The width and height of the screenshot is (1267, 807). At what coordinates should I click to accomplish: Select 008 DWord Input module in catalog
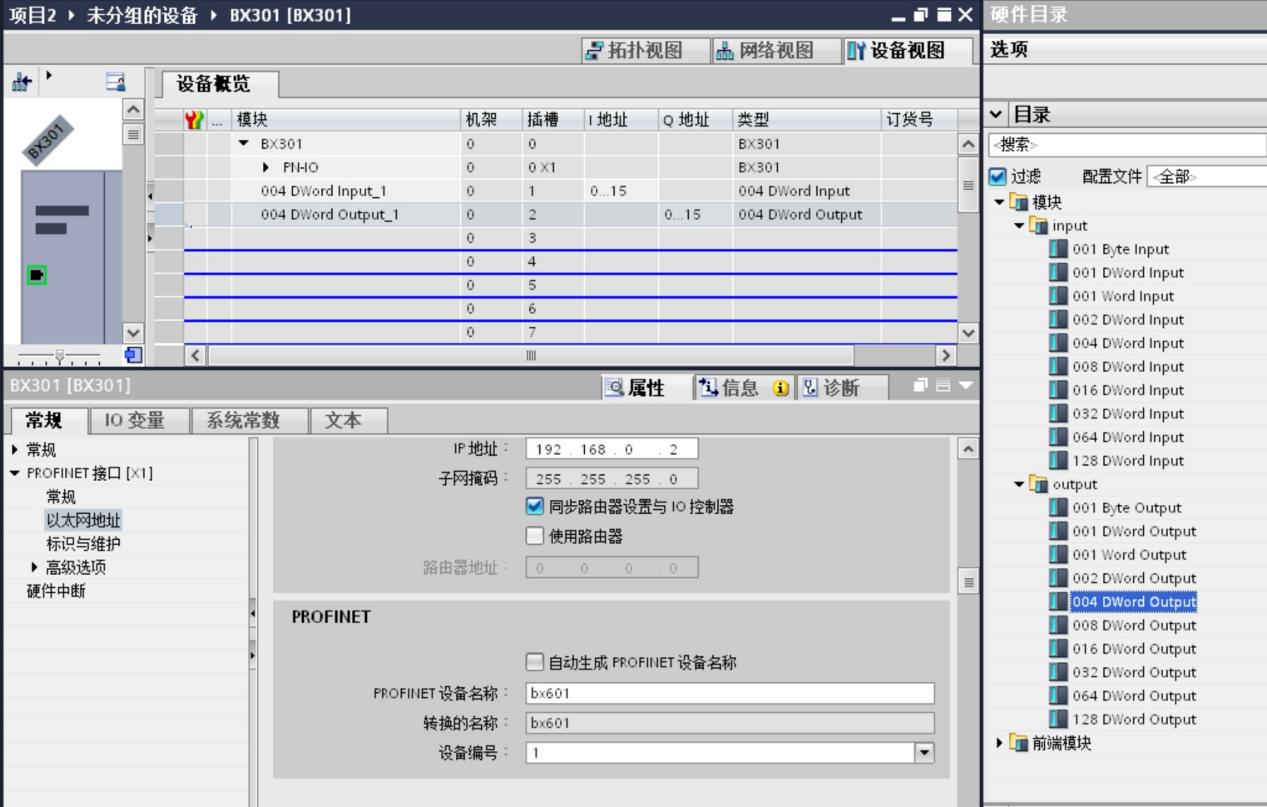pyautogui.click(x=1127, y=367)
